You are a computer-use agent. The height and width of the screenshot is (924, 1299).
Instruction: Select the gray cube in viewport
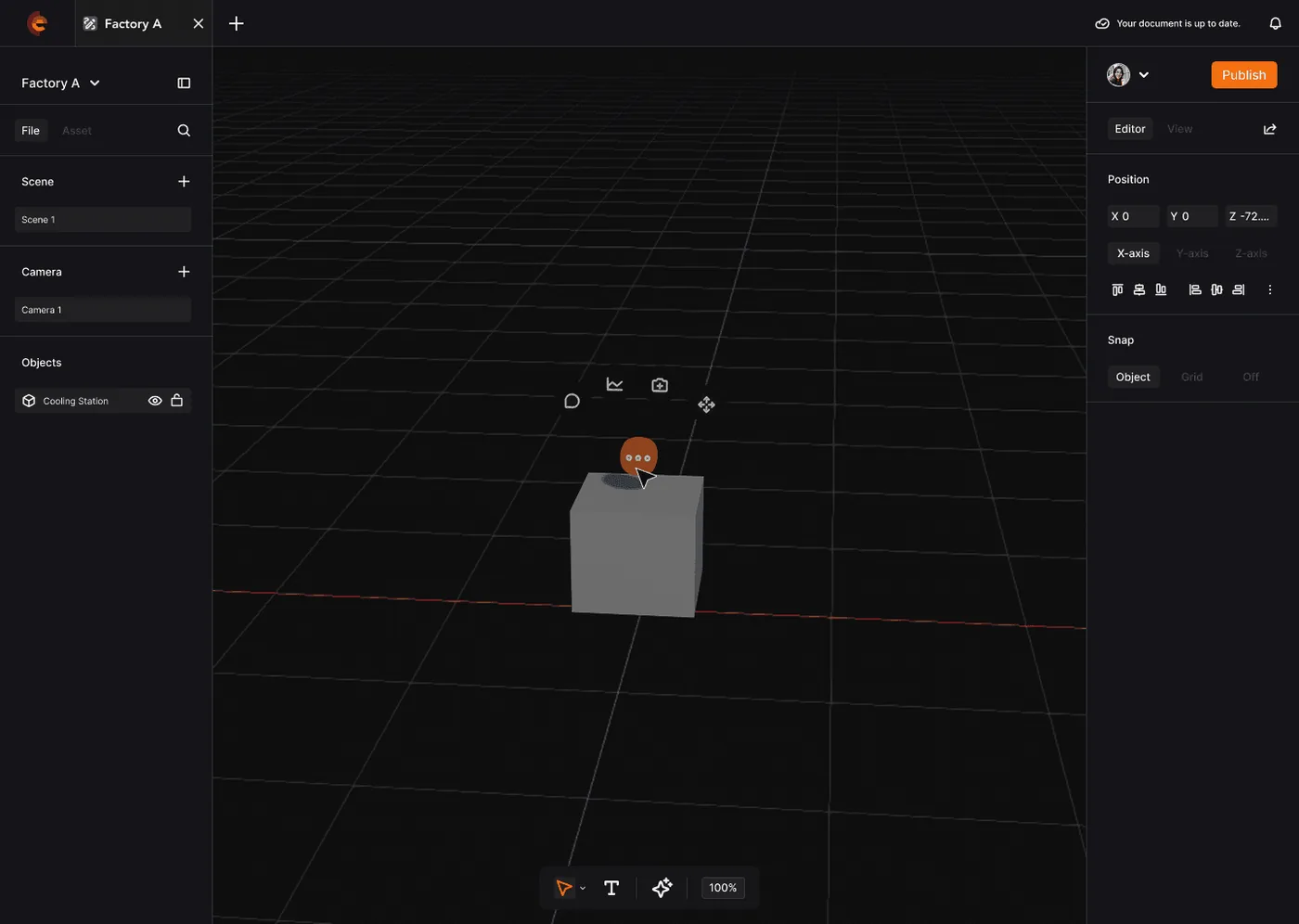[x=636, y=547]
